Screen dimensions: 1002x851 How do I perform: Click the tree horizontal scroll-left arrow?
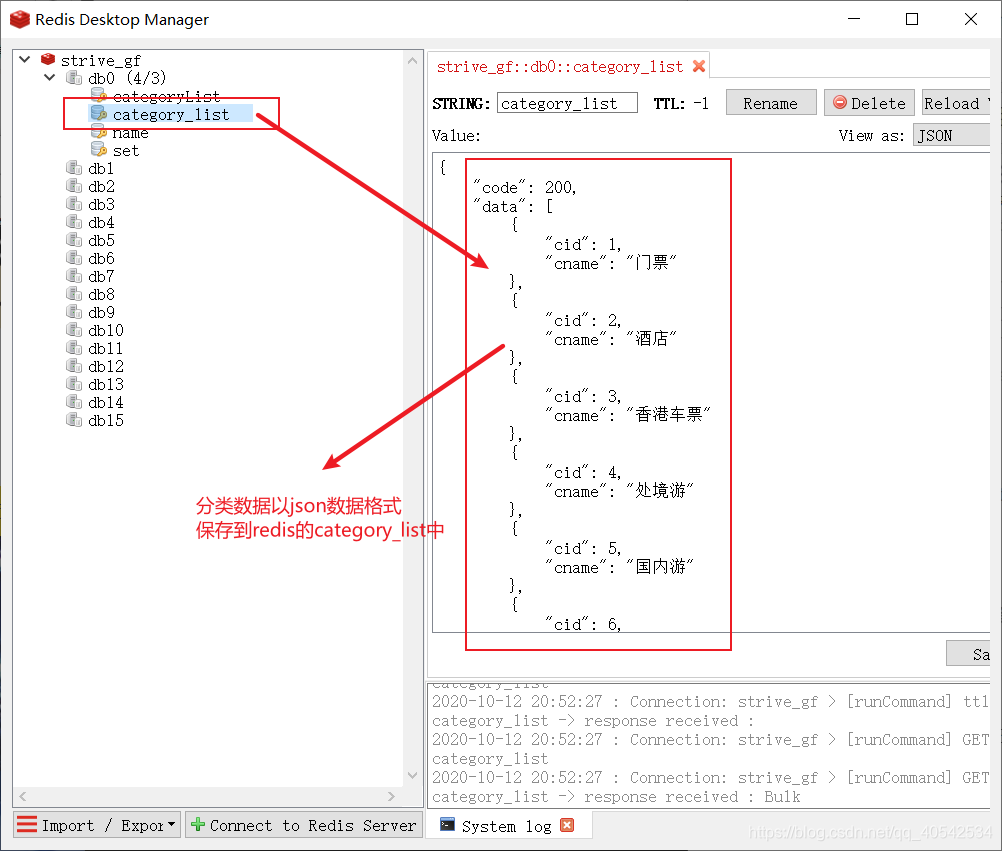[23, 796]
